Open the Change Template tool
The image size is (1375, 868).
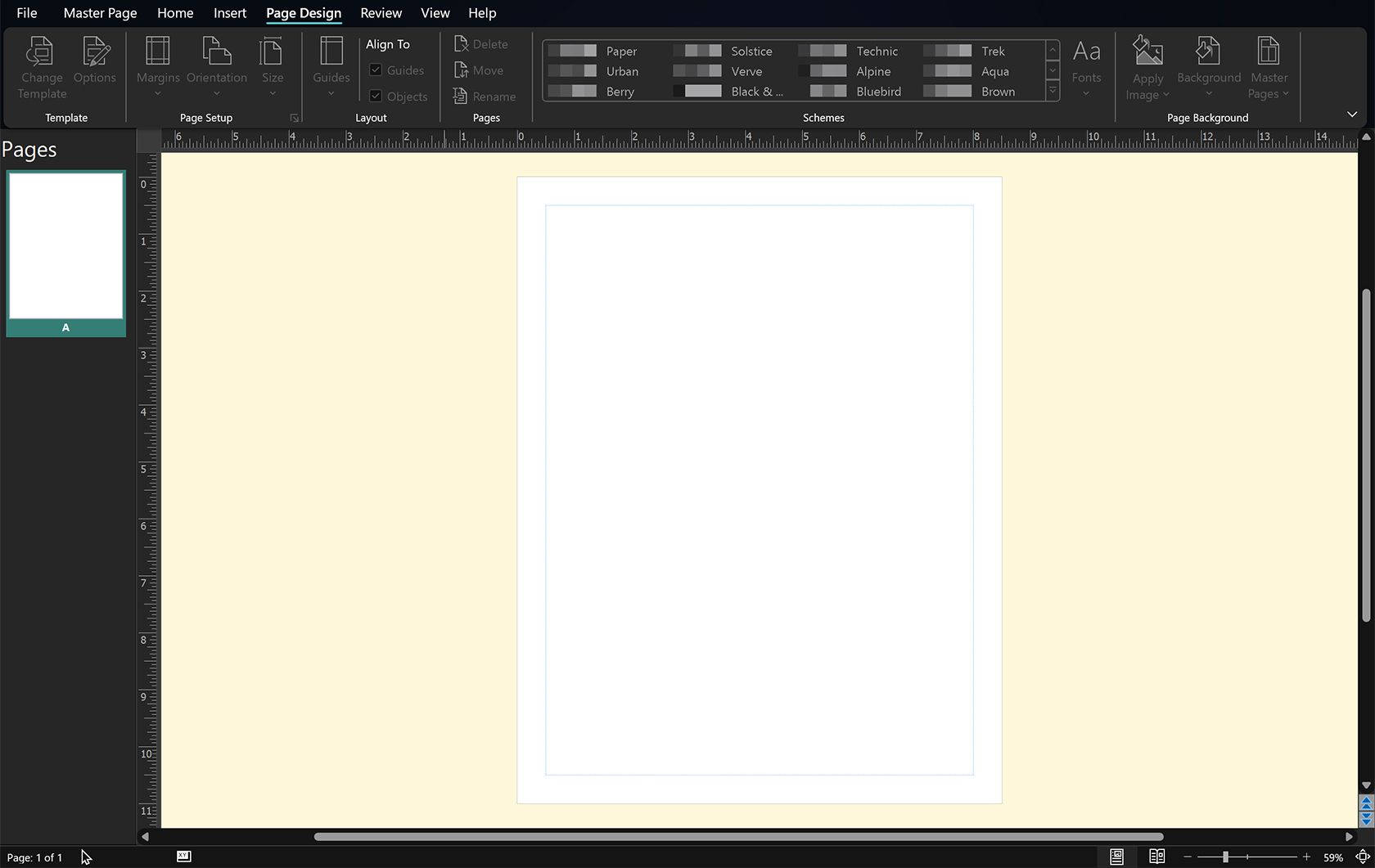tap(41, 67)
